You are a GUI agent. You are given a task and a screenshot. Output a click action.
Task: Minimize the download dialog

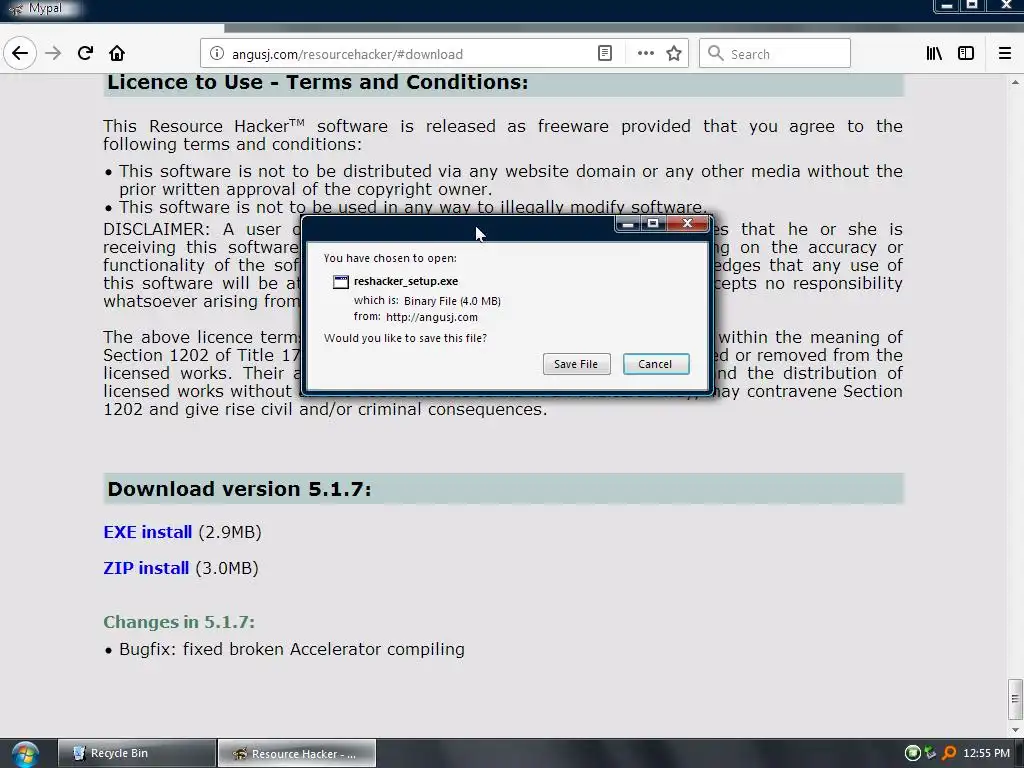(628, 223)
